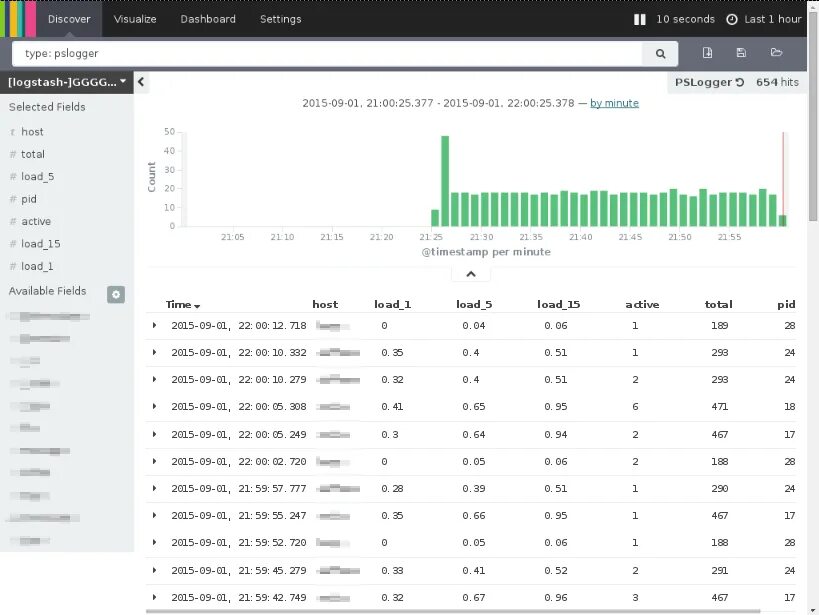Expand the 22:00:10.279 log row
Viewport: 819px width, 615px height.
pyautogui.click(x=154, y=379)
